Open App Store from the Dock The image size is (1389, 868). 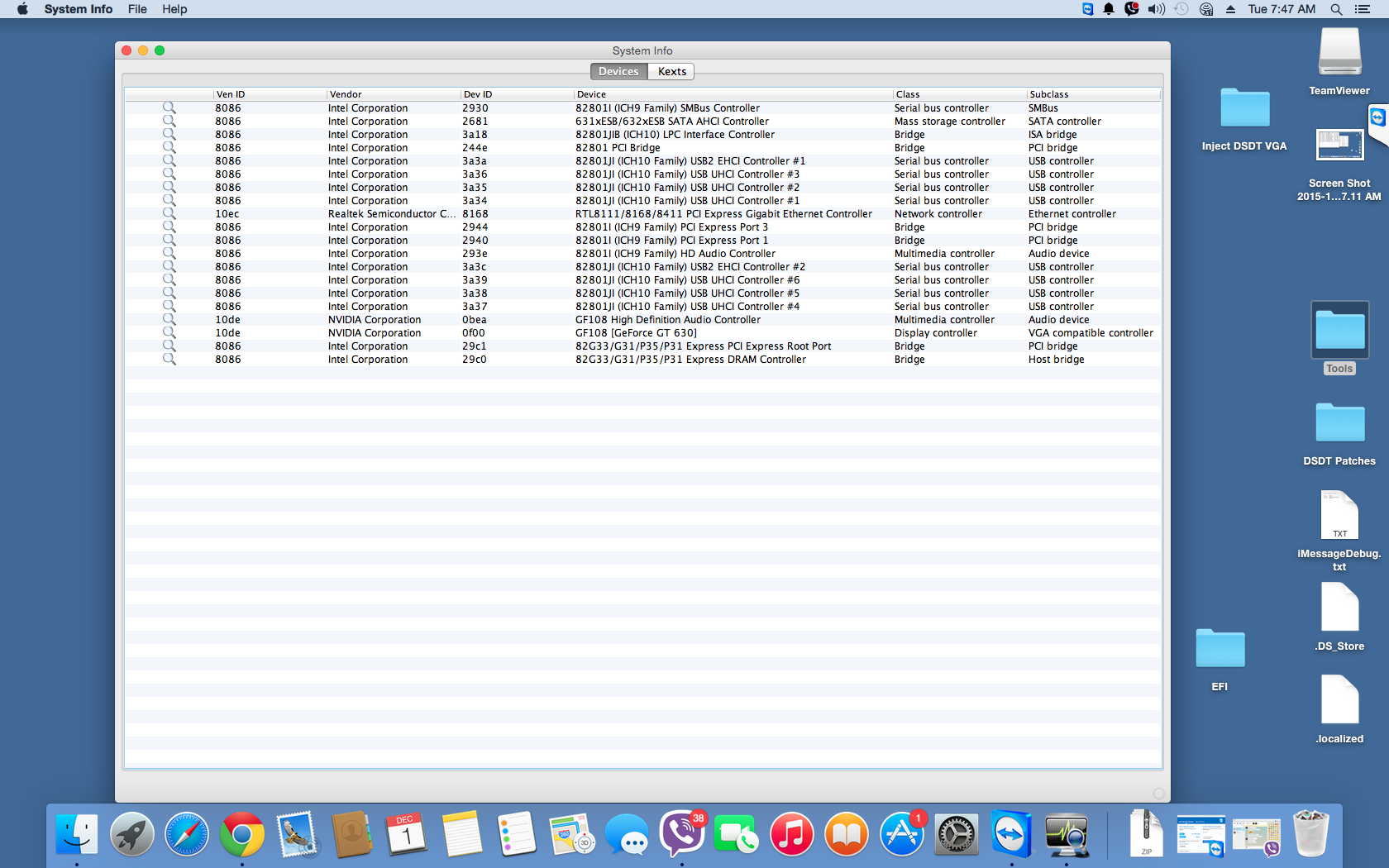[901, 834]
